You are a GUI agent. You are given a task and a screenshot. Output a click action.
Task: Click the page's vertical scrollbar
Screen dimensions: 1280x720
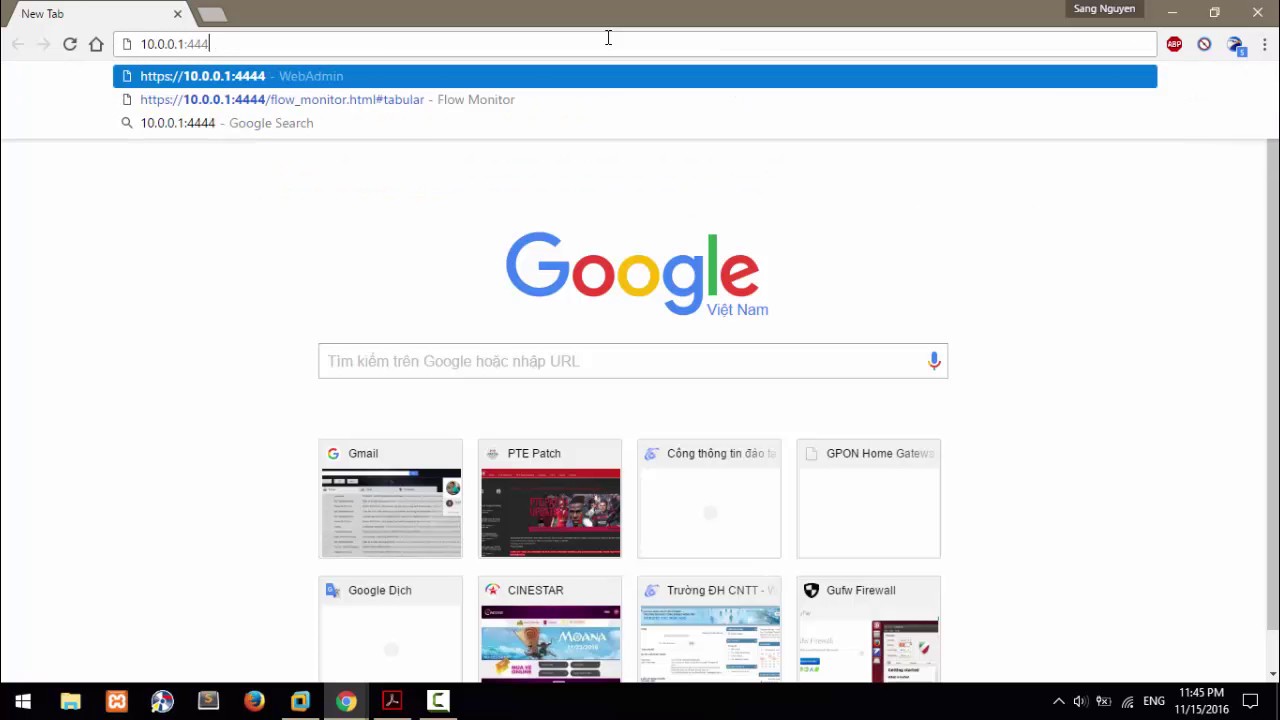tap(1272, 384)
